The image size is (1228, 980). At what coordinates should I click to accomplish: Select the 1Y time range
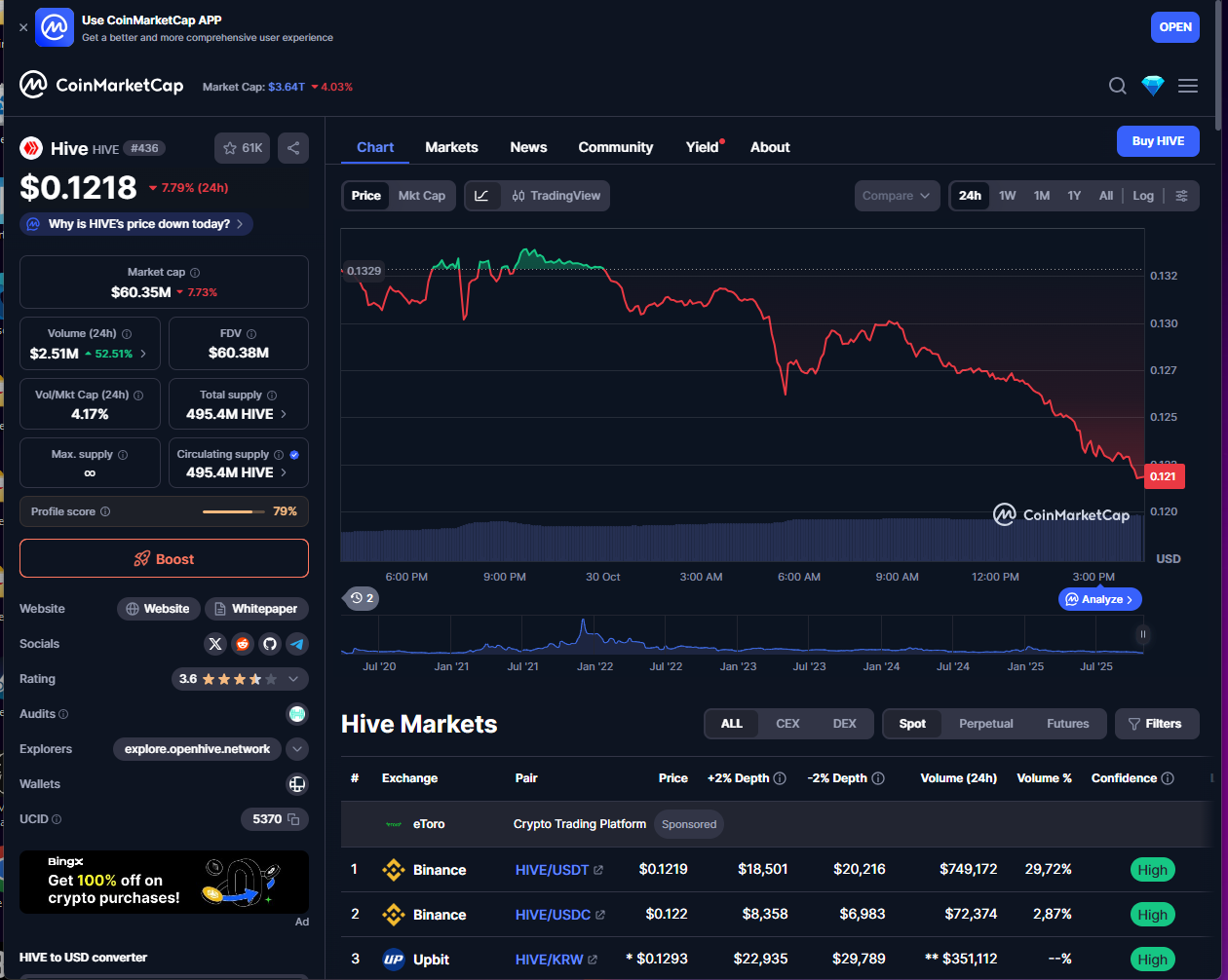(1074, 196)
